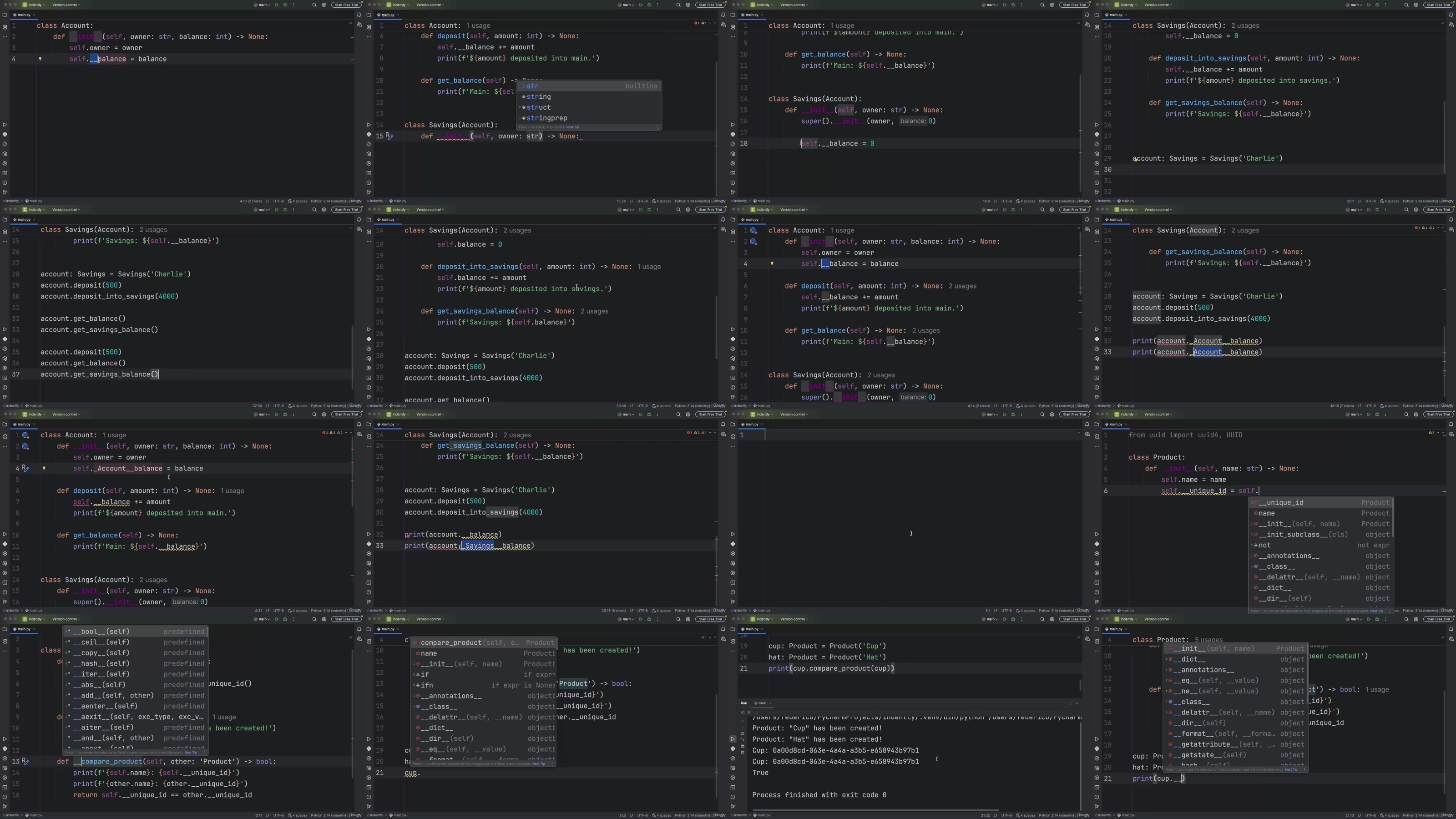Choose 'stringprep' completion suggestion

coord(589,118)
